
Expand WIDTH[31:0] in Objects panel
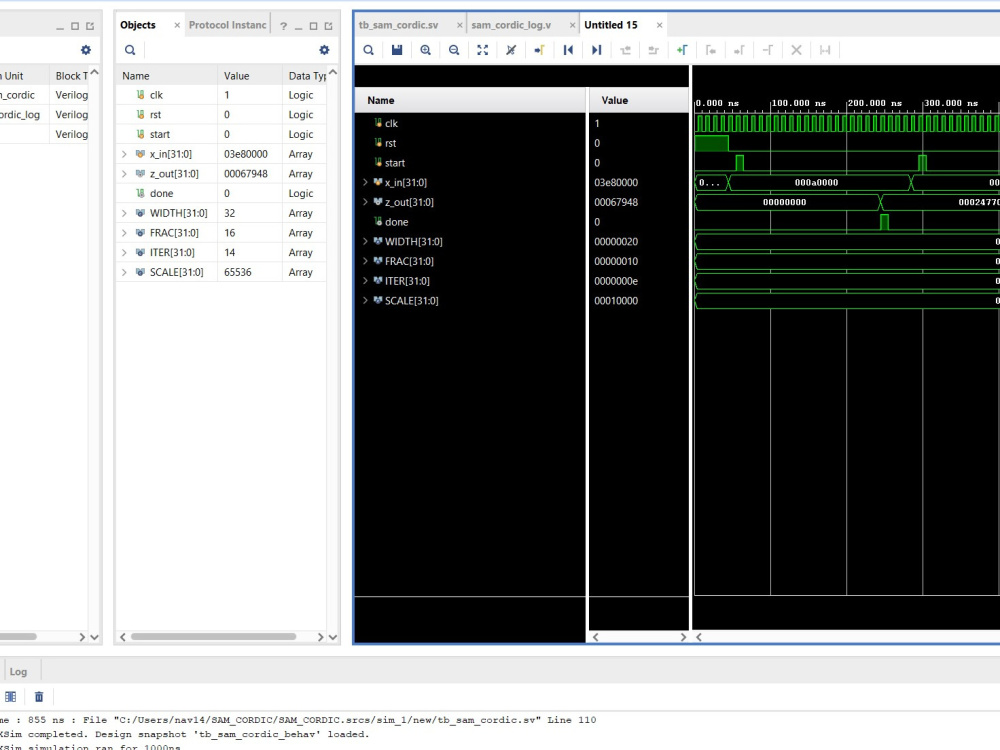coord(124,214)
